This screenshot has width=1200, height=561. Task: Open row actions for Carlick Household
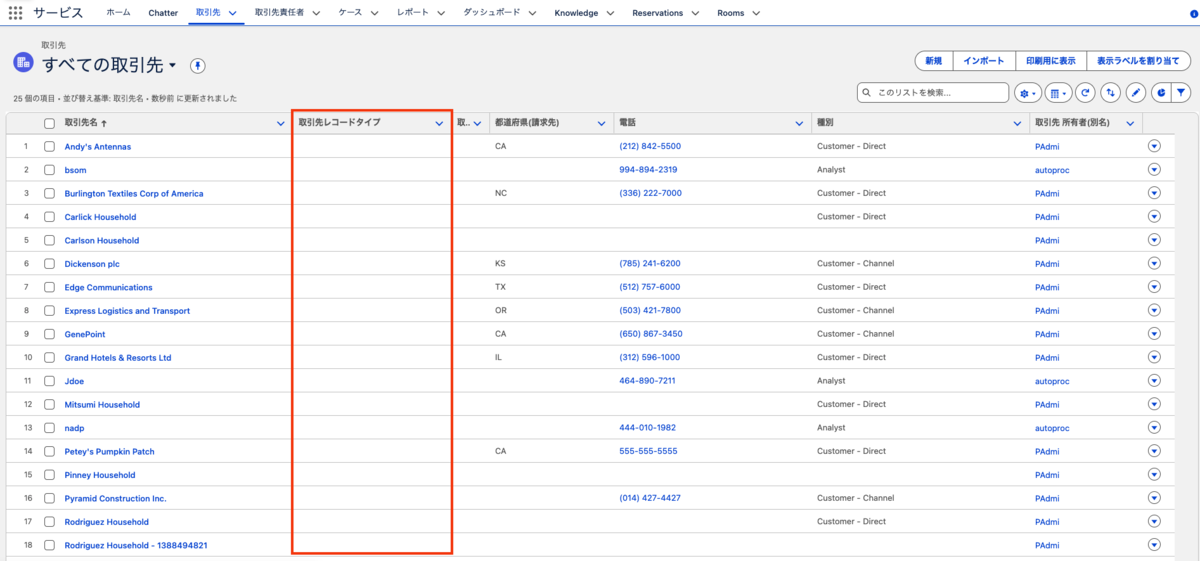pos(1154,217)
